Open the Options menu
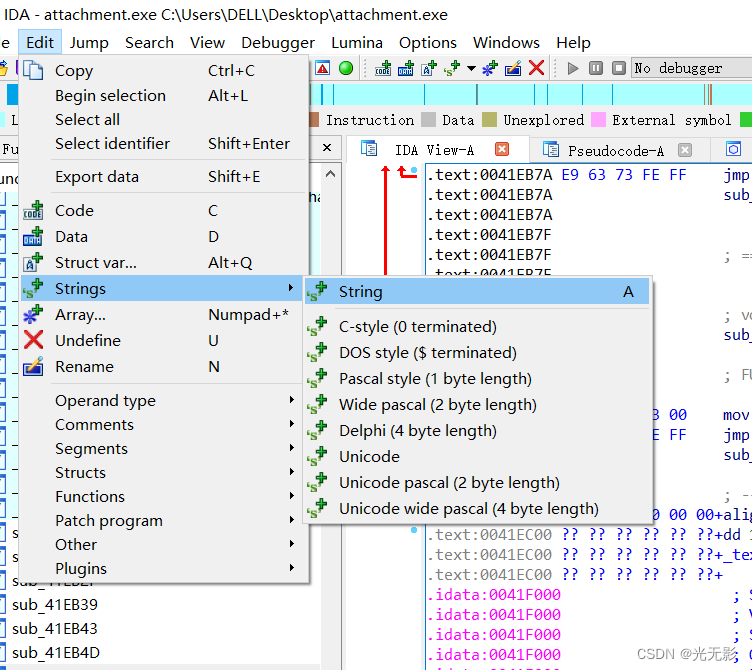This screenshot has width=752, height=670. coord(428,42)
